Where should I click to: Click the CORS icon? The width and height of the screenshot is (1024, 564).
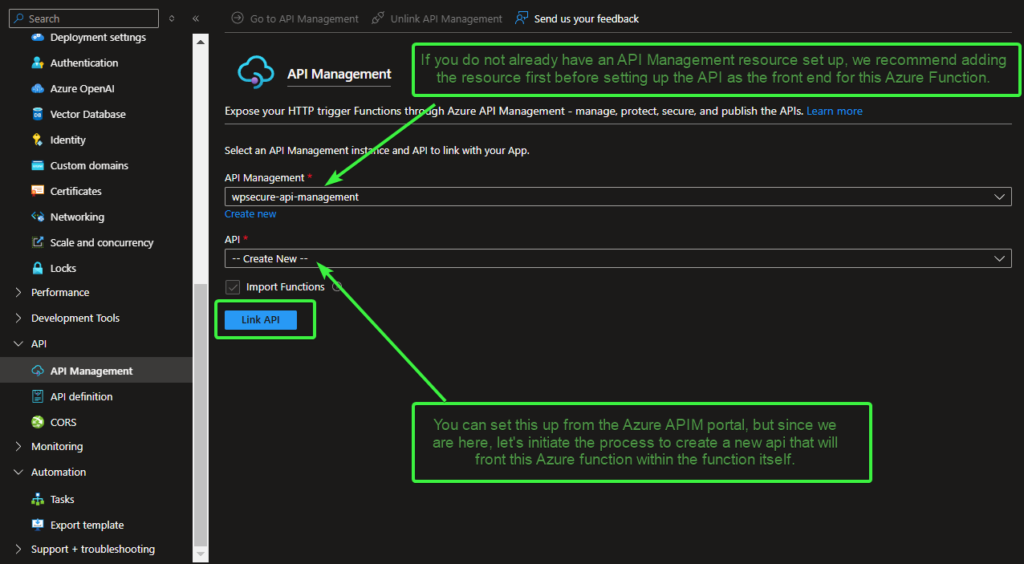38,422
